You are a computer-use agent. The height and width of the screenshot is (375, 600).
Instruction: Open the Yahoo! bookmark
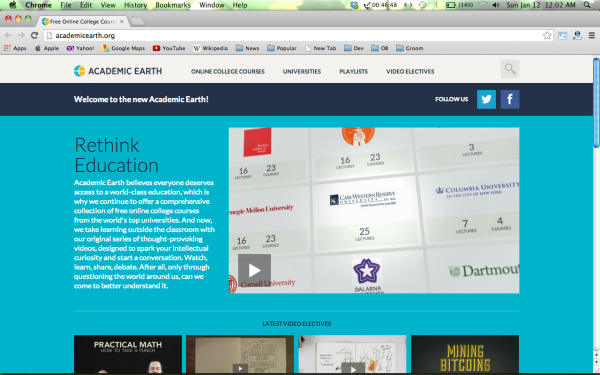tap(80, 48)
